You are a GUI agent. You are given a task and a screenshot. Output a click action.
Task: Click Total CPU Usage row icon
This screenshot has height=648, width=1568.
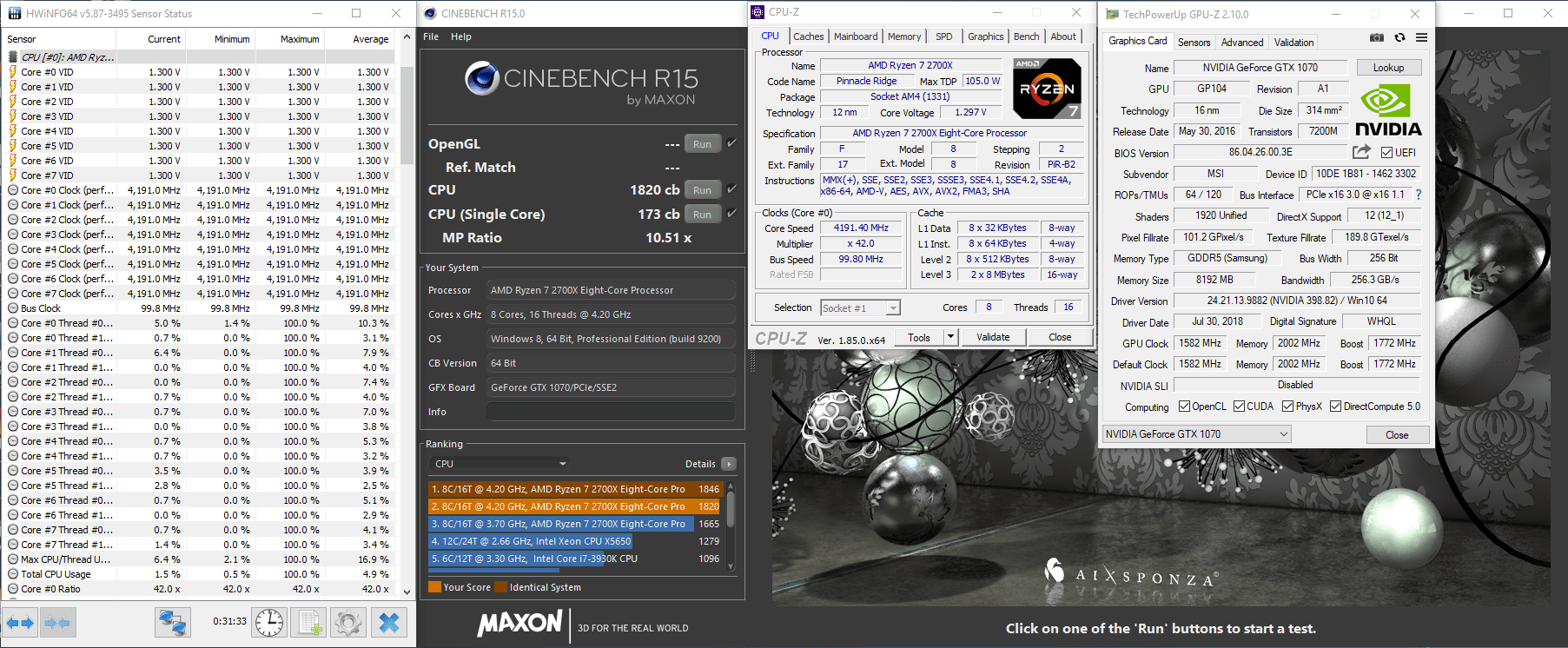tap(13, 574)
